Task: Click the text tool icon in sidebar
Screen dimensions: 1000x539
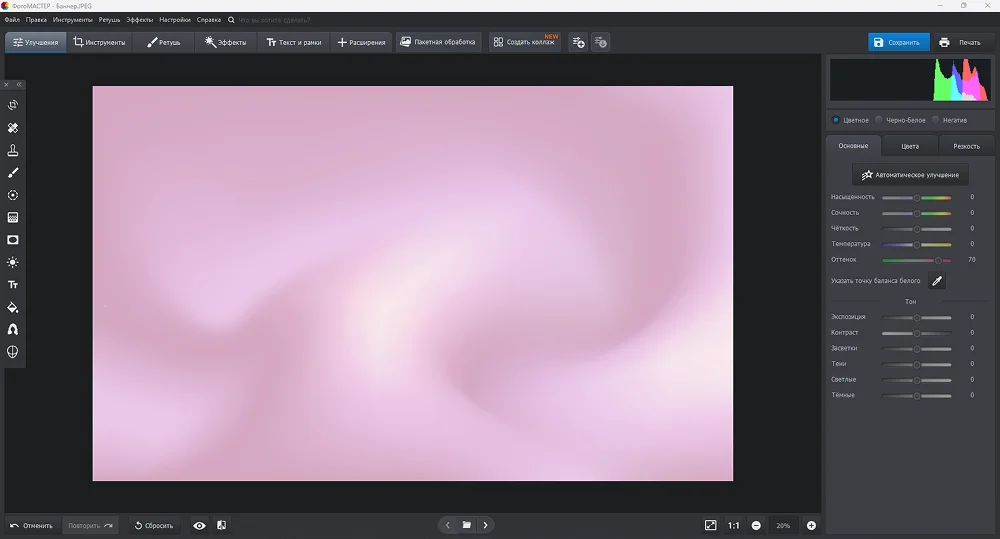Action: (13, 285)
